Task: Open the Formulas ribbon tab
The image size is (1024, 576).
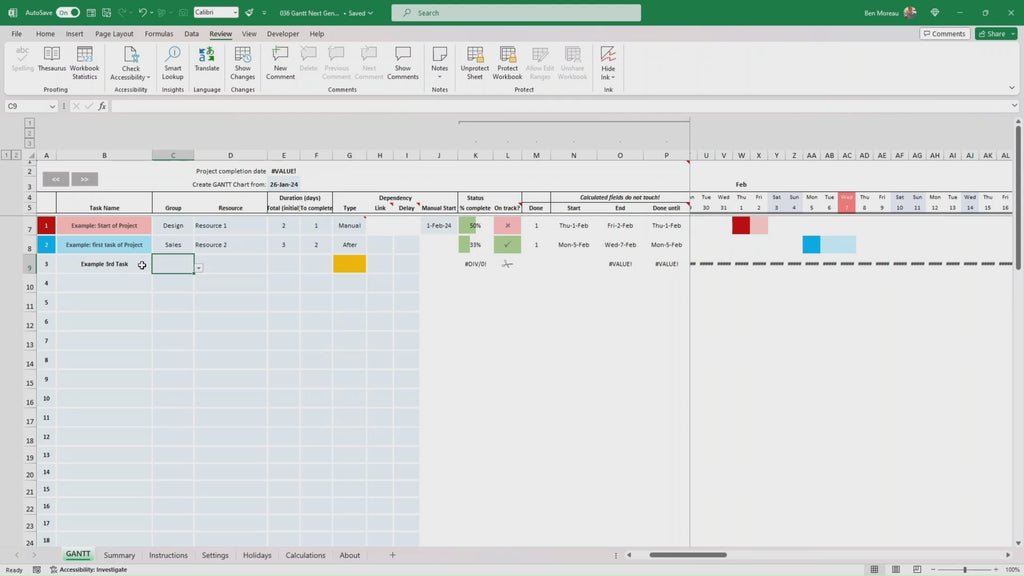Action: click(x=159, y=34)
